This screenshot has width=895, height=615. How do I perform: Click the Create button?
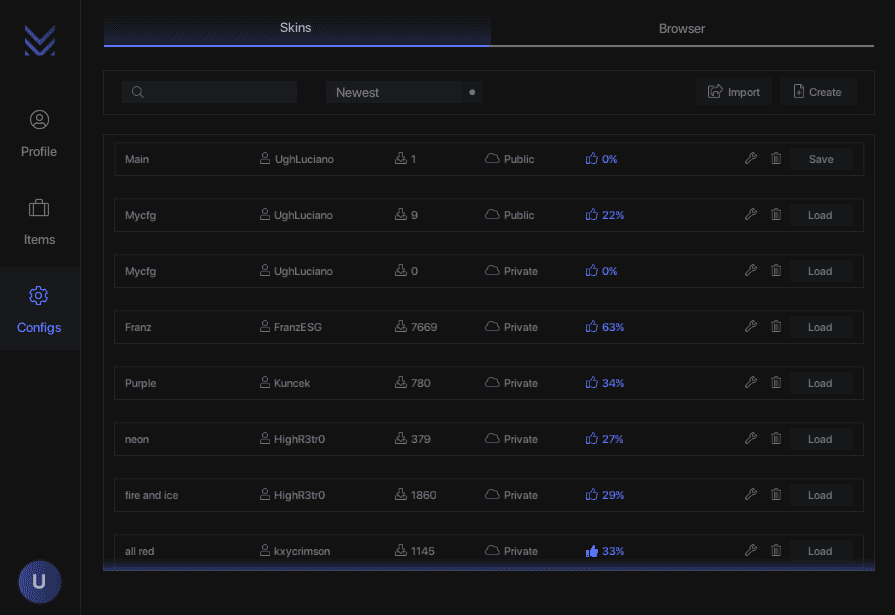pos(817,92)
